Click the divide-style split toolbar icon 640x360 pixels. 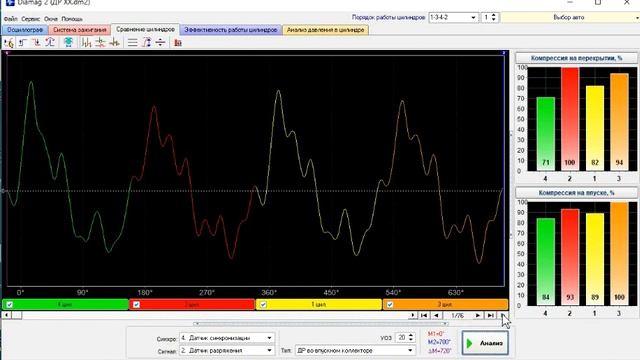pos(160,42)
